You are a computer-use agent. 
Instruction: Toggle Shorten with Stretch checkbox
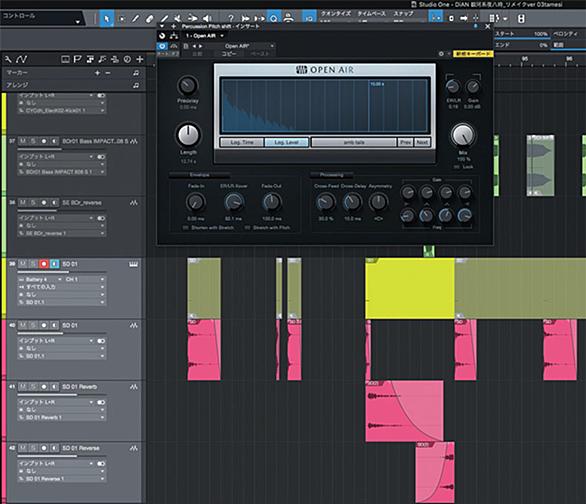tap(185, 228)
